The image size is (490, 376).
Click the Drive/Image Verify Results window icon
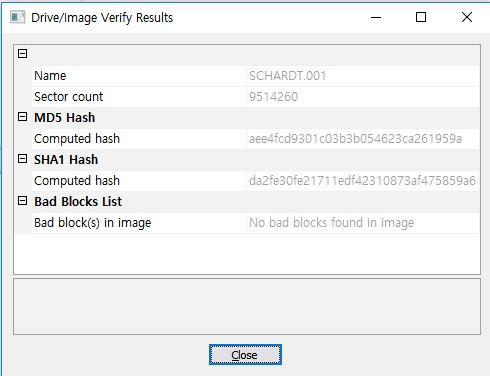17,17
